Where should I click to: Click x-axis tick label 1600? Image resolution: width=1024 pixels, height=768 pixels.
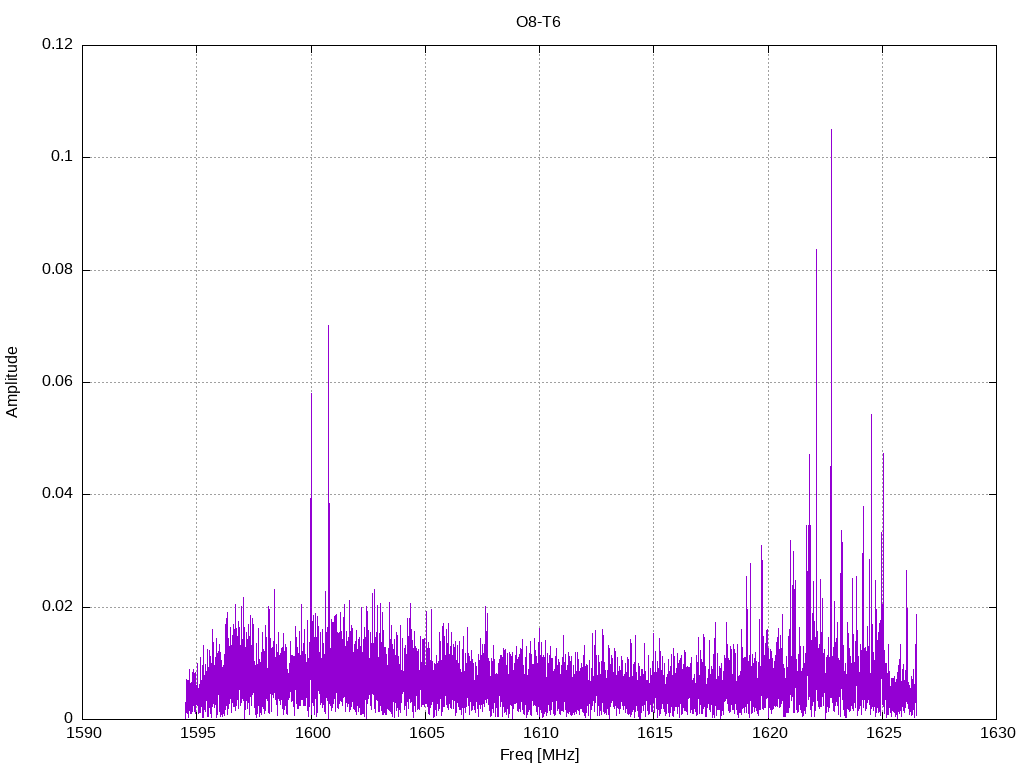click(x=312, y=733)
